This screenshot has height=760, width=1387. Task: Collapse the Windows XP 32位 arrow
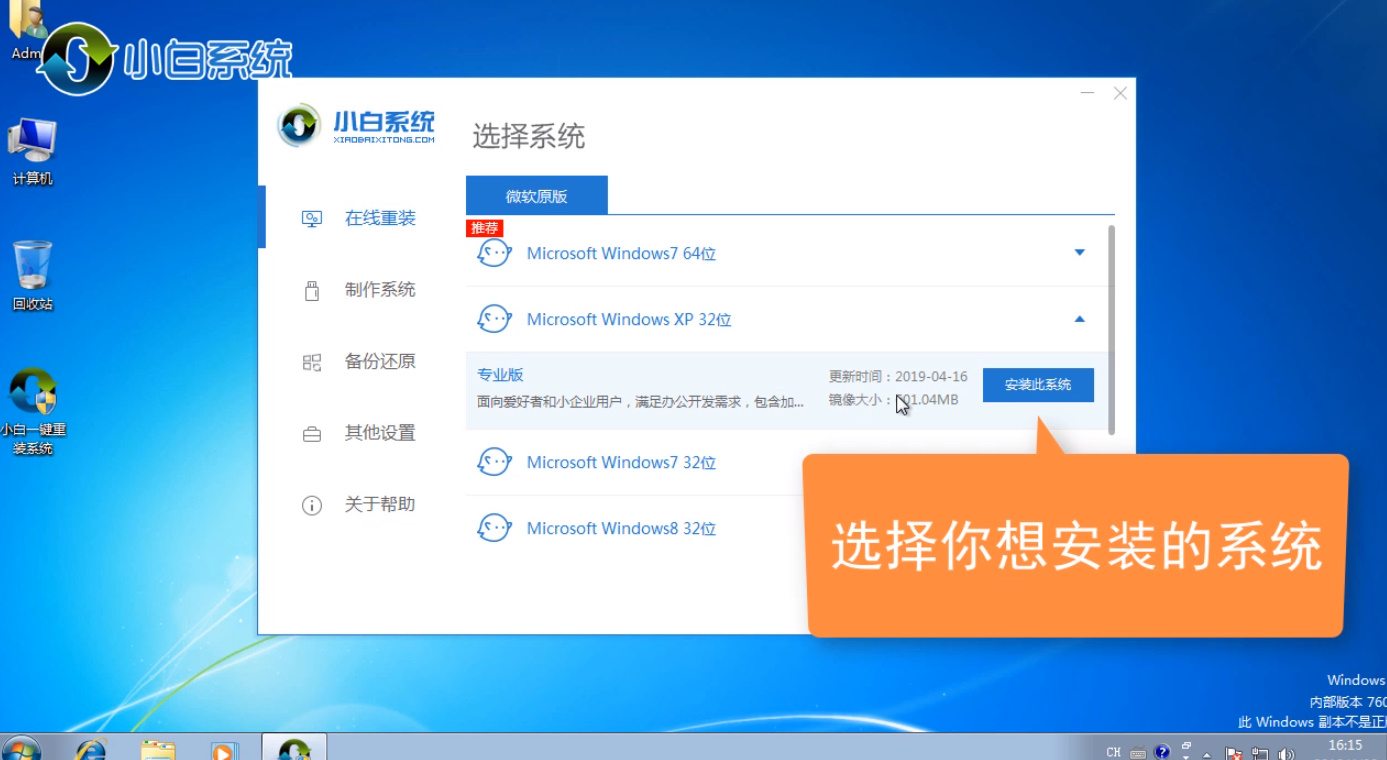1080,319
